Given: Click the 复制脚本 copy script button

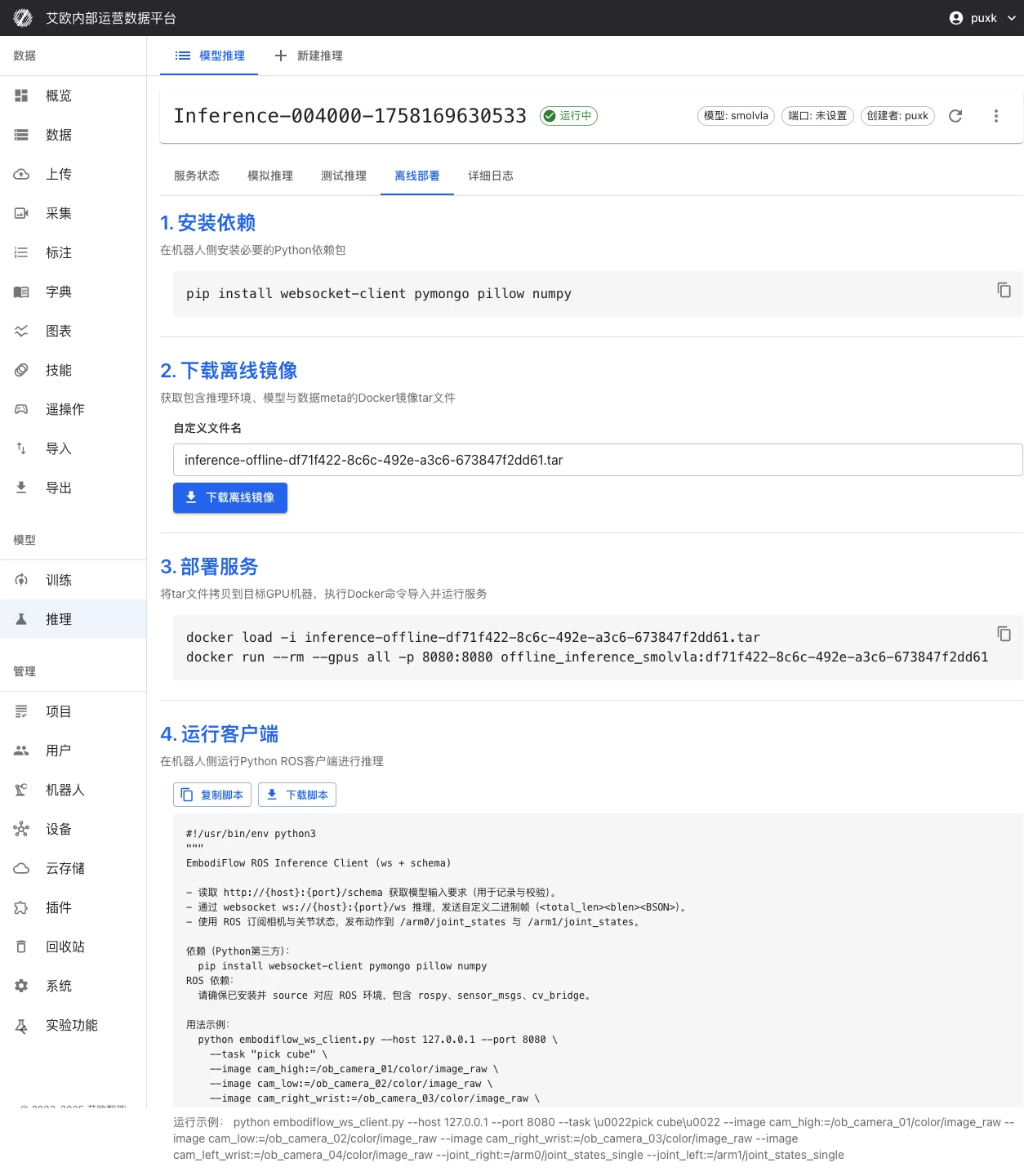Looking at the screenshot, I should click(212, 795).
